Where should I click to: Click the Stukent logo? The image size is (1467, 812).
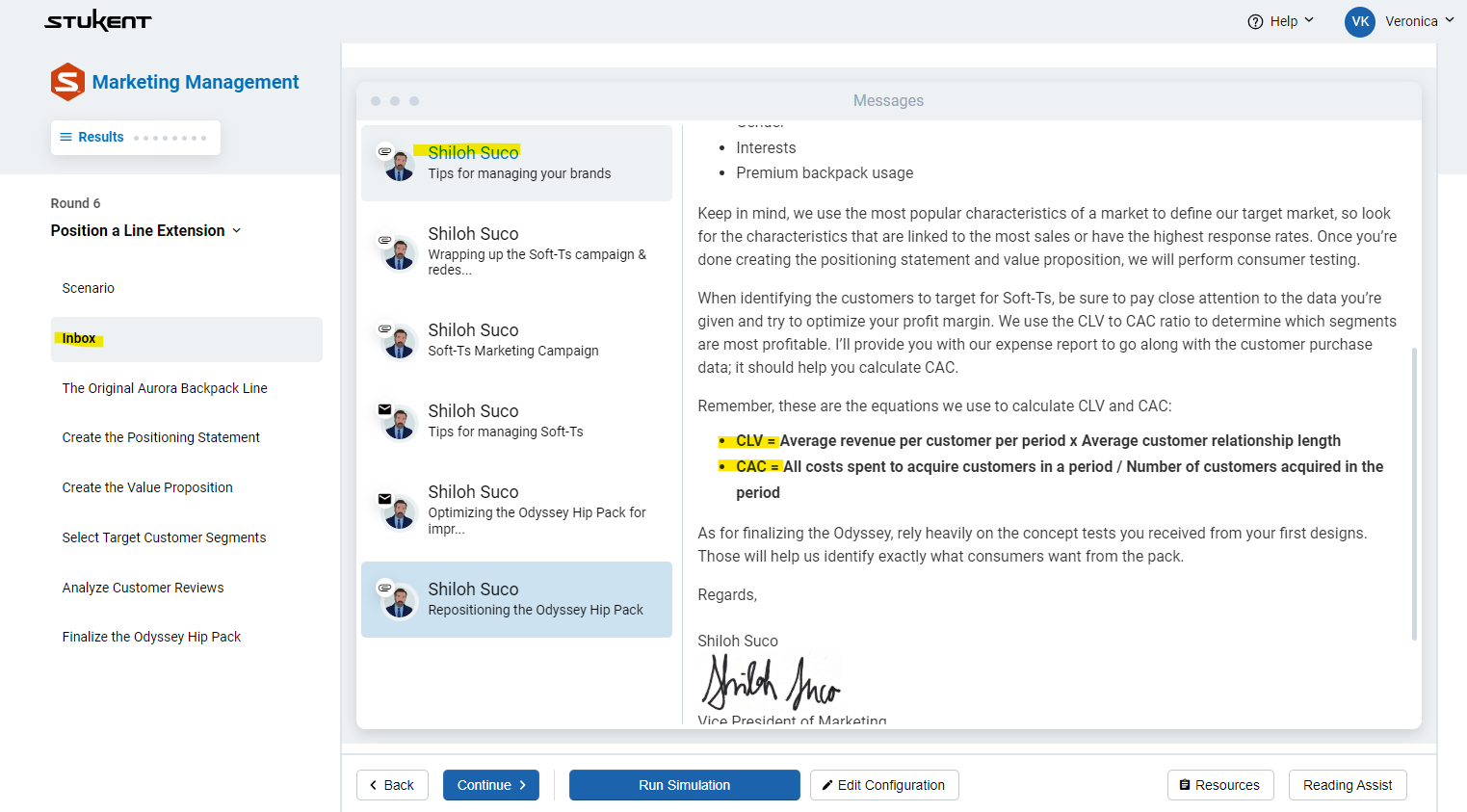click(x=98, y=20)
